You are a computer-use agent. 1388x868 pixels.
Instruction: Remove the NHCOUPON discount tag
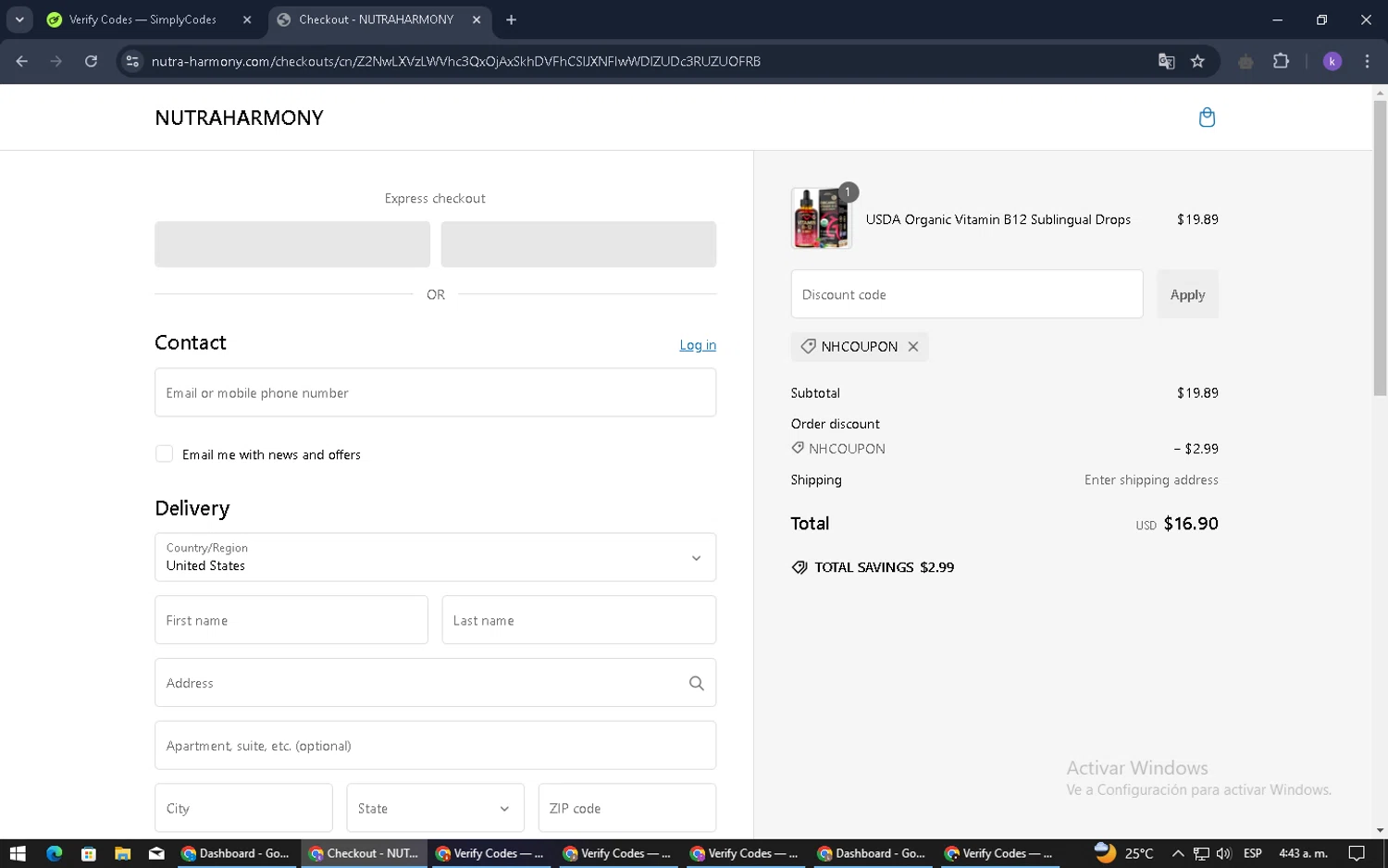[x=913, y=346]
